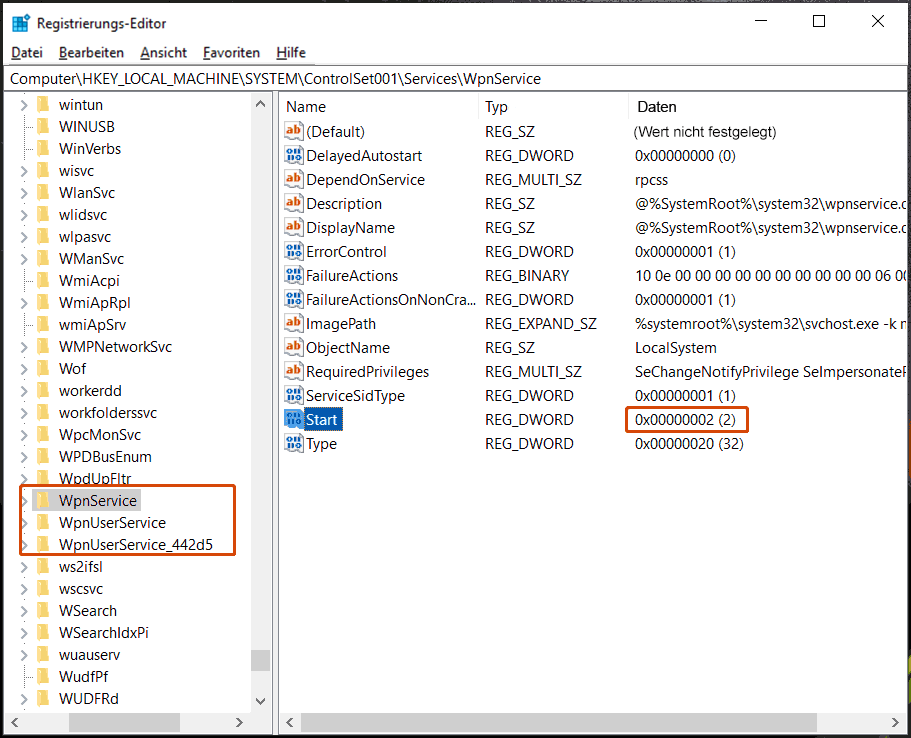Select the ImagePath value name
Viewport: 911px width, 738px height.
point(340,324)
